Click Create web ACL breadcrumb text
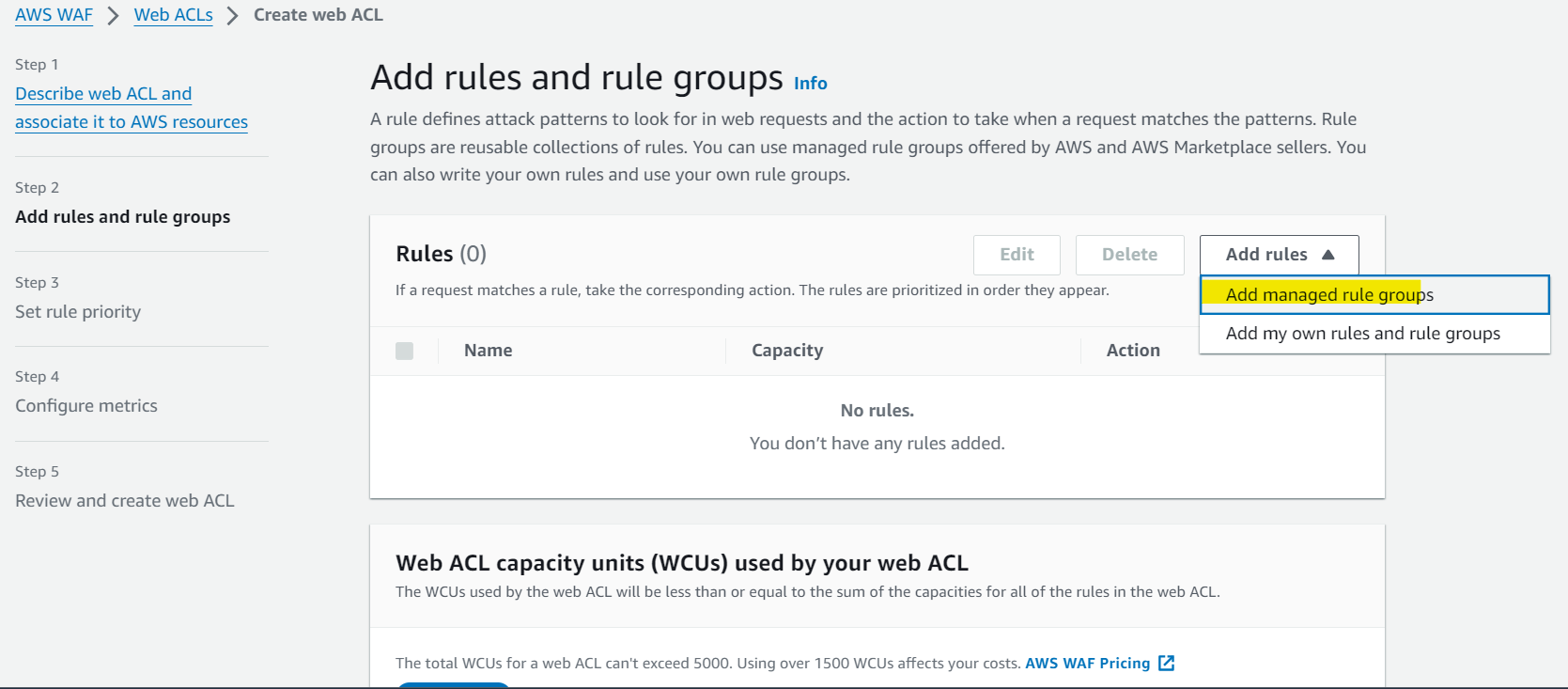 click(x=318, y=15)
